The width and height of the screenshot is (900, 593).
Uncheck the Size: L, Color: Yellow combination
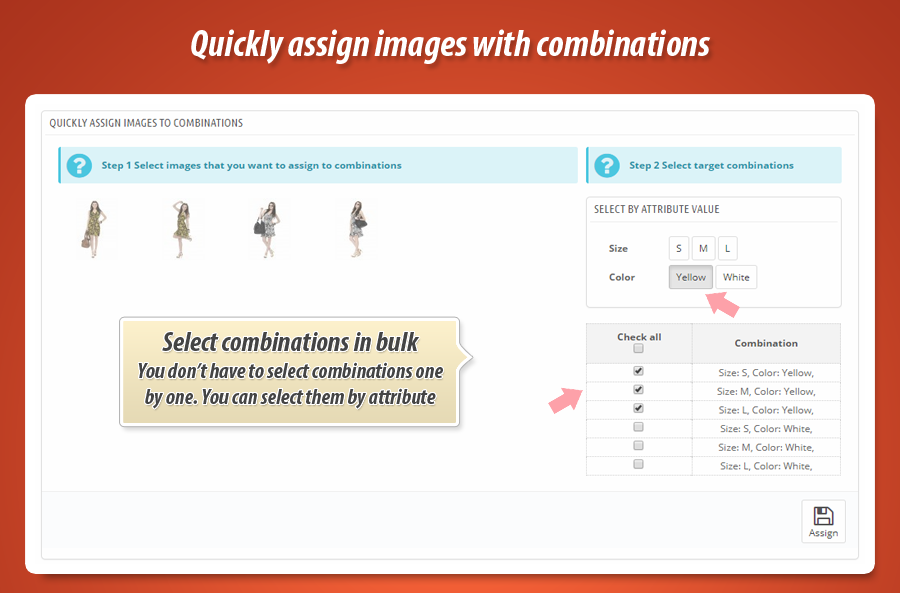click(639, 409)
